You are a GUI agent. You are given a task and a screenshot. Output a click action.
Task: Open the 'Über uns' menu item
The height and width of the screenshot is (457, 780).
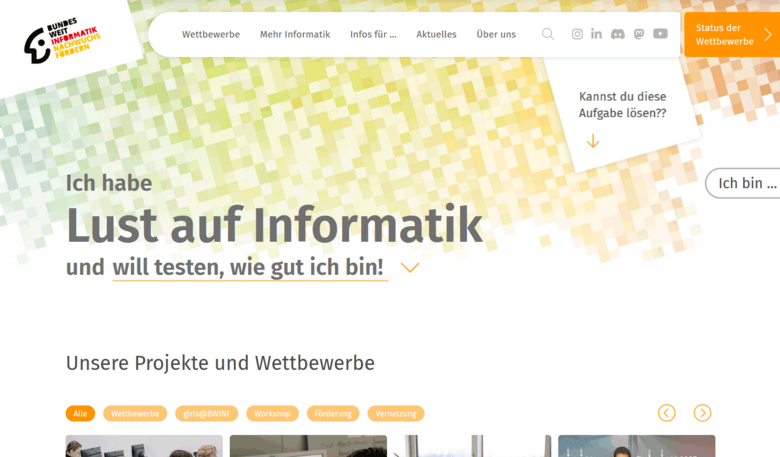(x=496, y=34)
